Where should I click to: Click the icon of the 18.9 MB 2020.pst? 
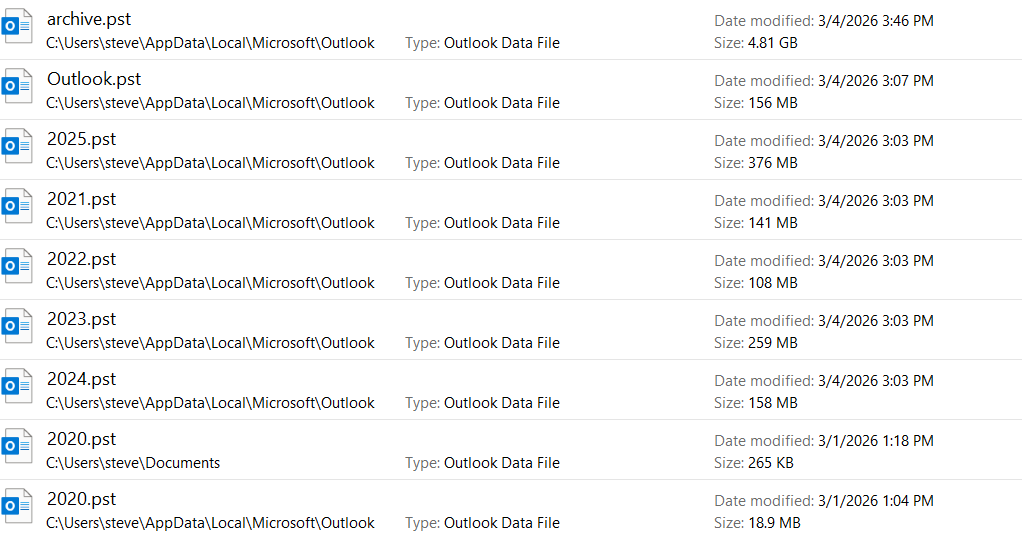pos(17,506)
